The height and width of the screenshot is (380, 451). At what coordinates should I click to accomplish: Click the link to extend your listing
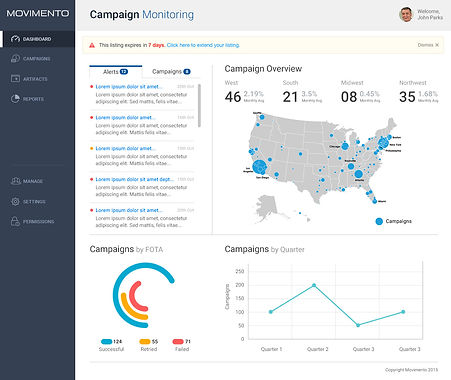coord(203,45)
